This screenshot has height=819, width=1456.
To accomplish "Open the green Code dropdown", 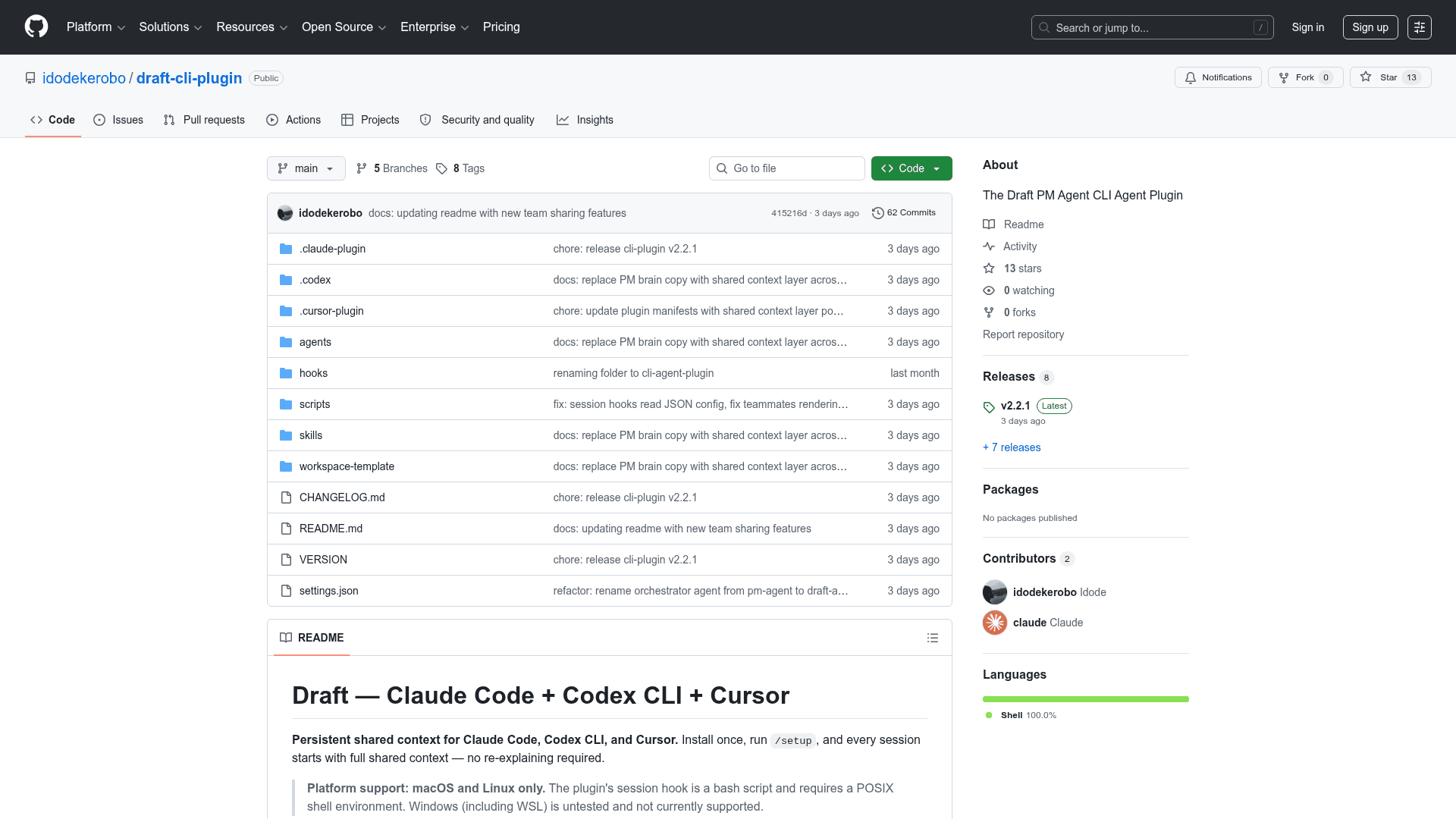I will tap(912, 168).
